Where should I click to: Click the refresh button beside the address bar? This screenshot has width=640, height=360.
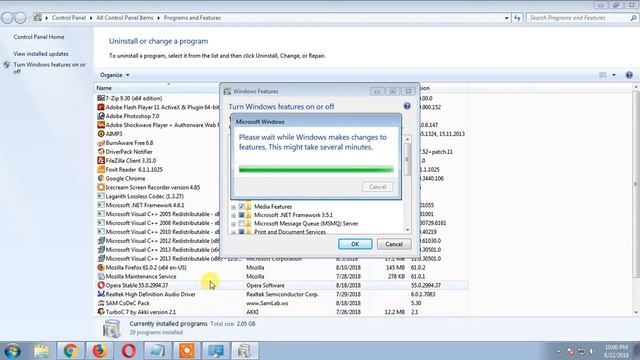[x=517, y=18]
